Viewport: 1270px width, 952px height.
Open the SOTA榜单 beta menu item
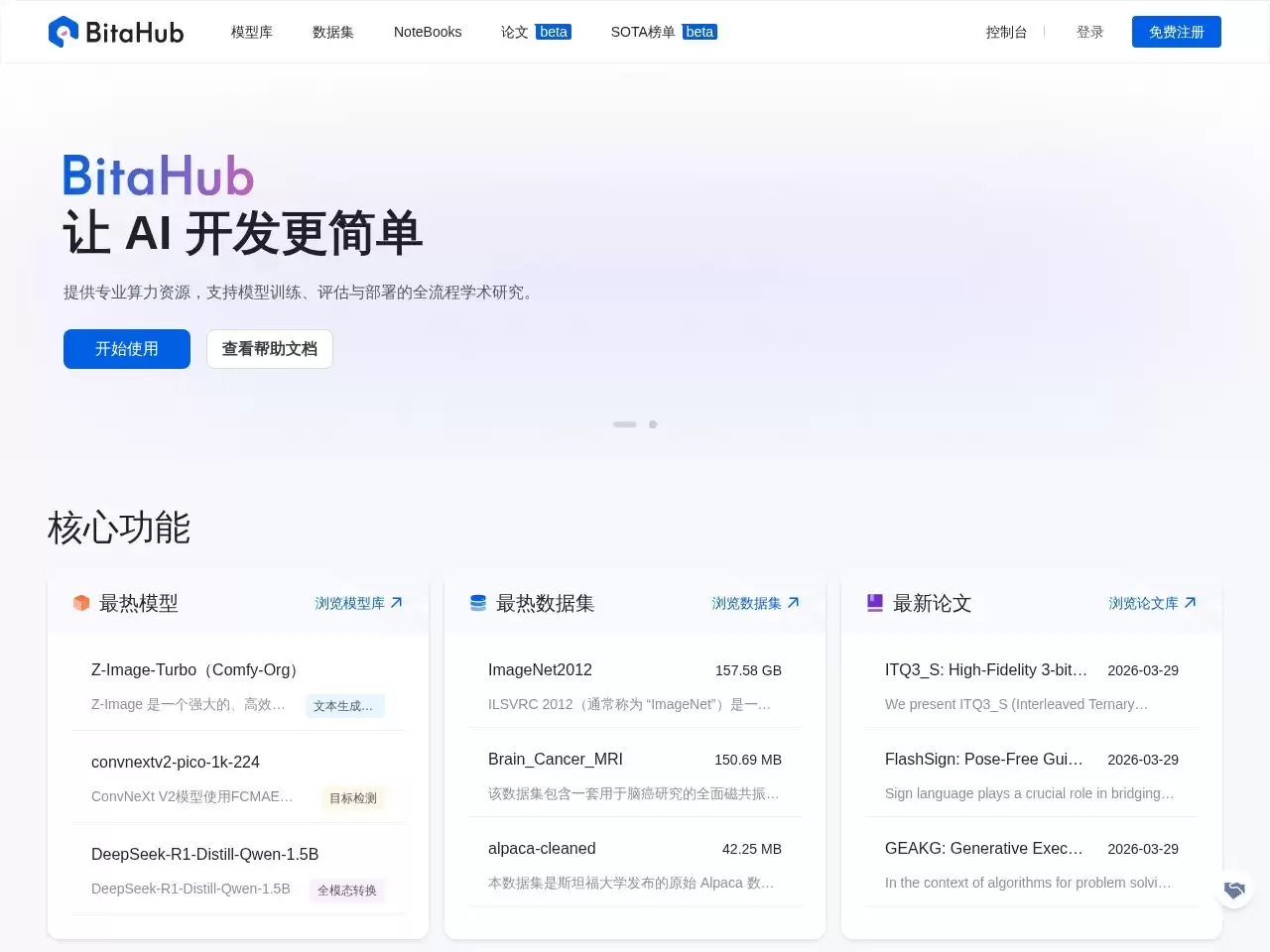pyautogui.click(x=664, y=32)
